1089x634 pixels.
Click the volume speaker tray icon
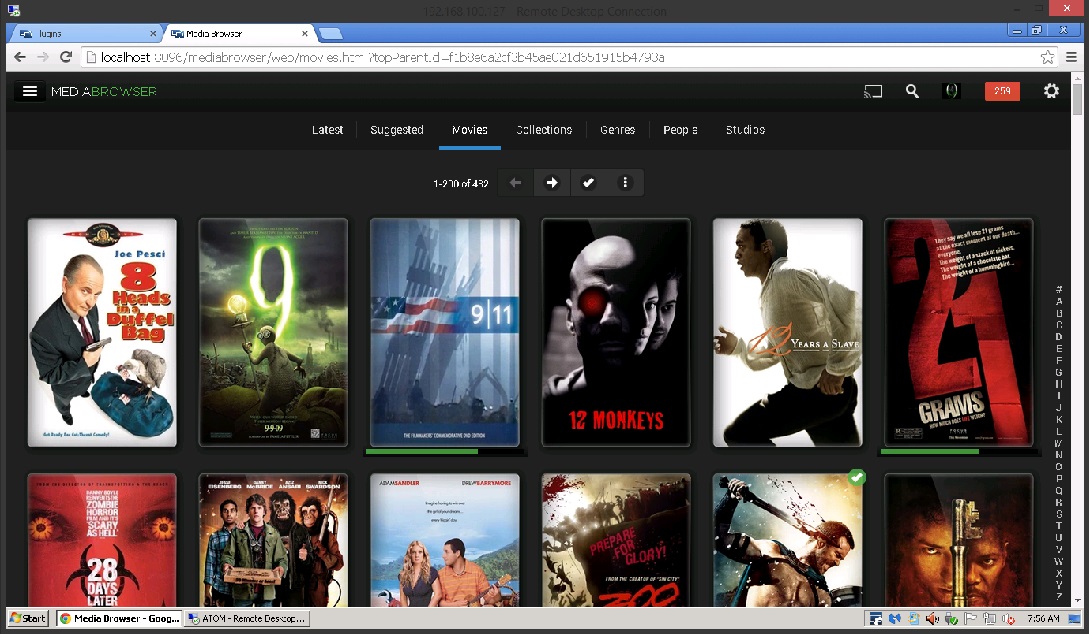click(932, 618)
